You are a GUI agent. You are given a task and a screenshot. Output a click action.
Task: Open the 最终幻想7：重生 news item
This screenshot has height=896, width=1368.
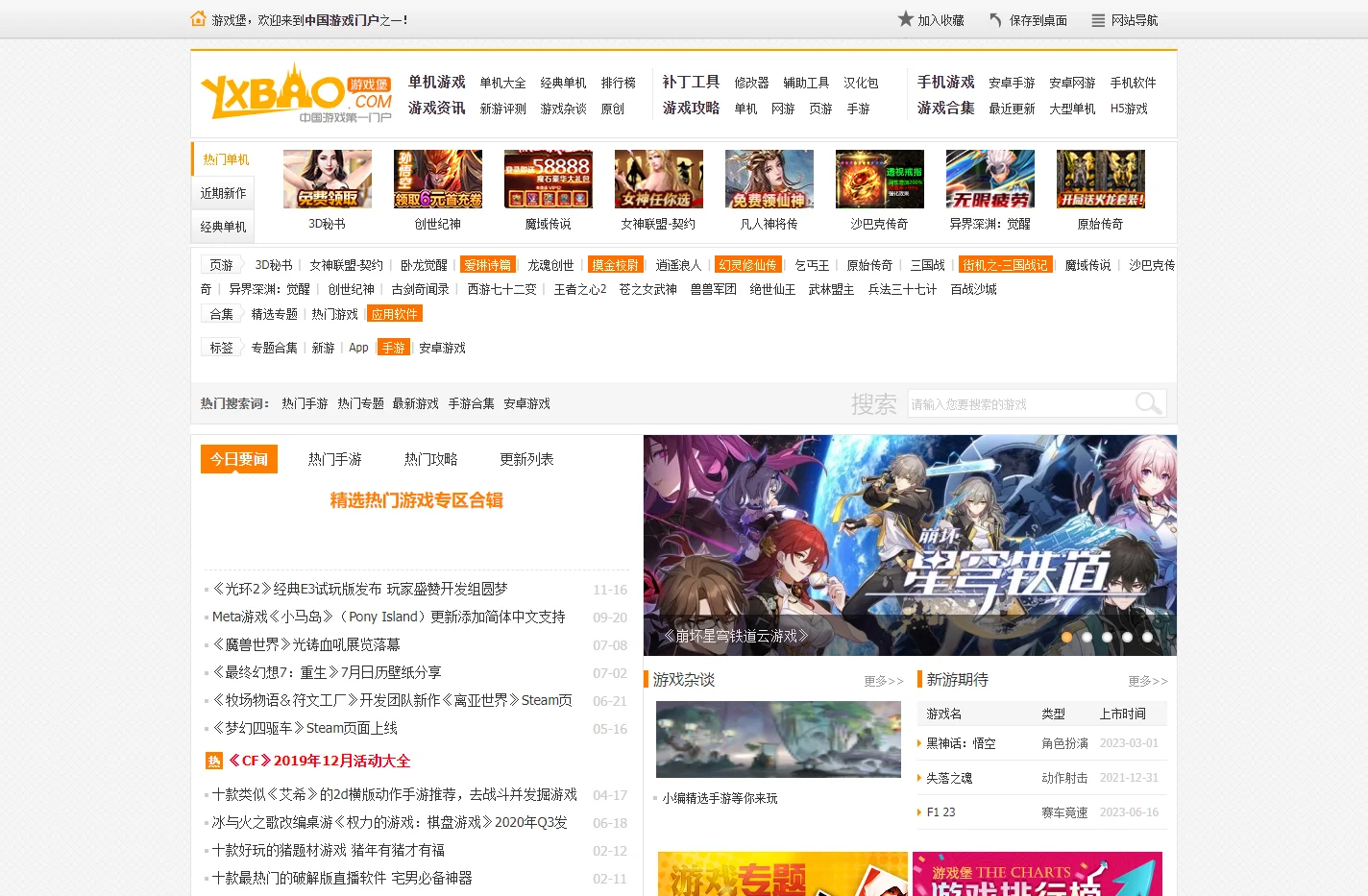[x=327, y=672]
